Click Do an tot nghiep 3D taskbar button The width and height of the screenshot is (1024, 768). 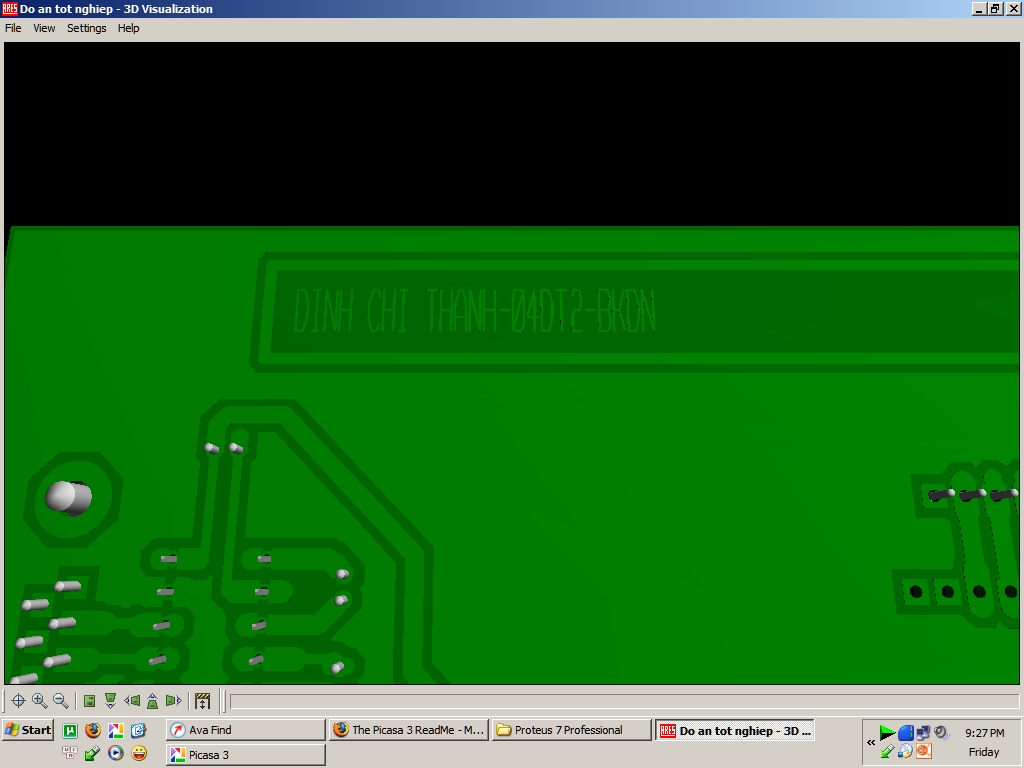[735, 731]
